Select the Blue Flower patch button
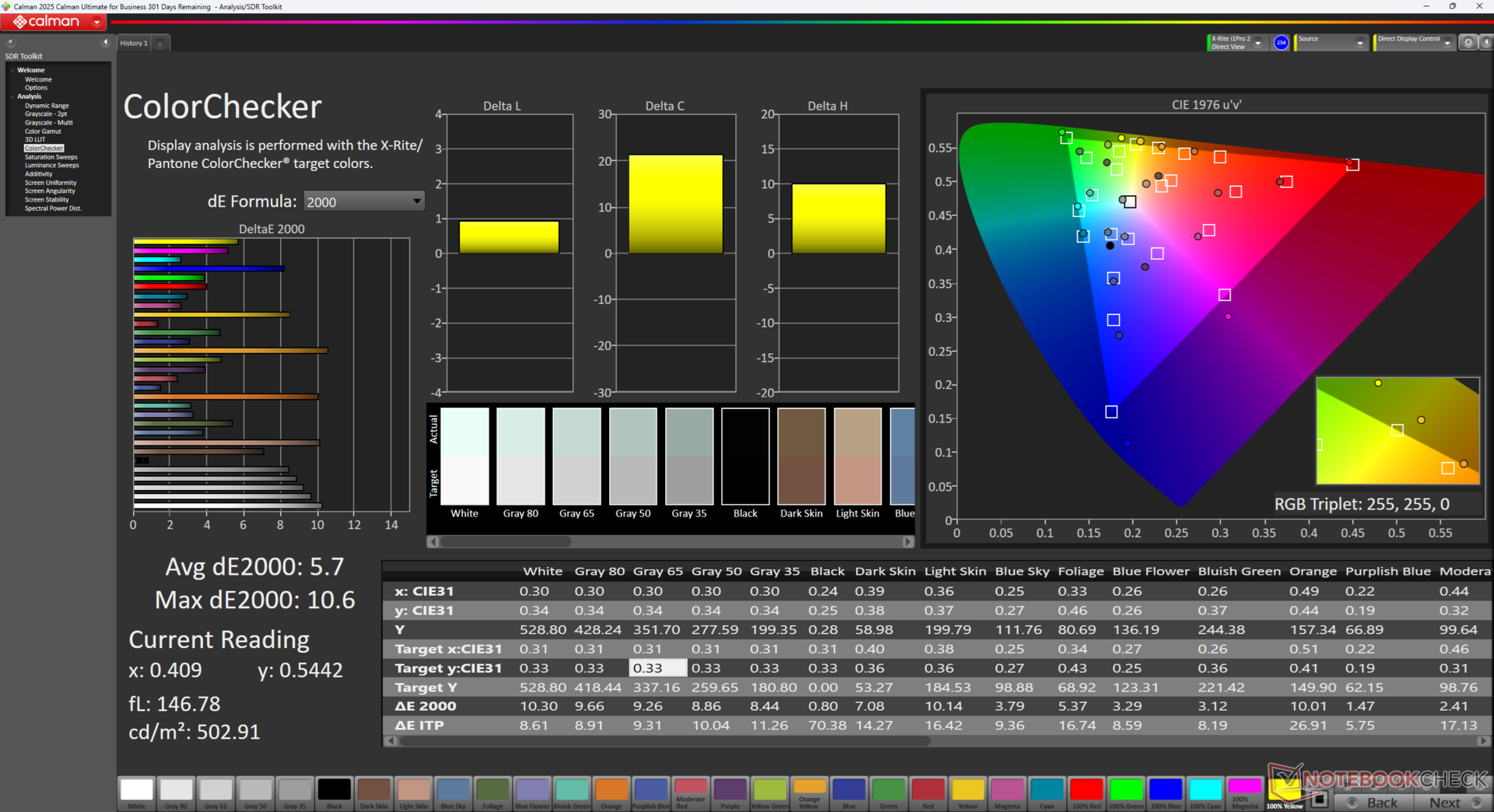The height and width of the screenshot is (812, 1494). (533, 793)
